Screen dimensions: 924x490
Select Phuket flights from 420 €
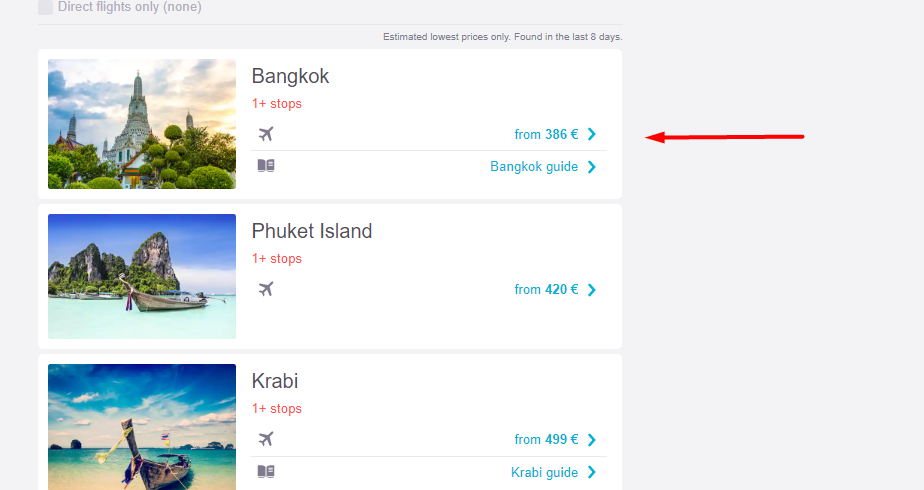click(x=546, y=290)
